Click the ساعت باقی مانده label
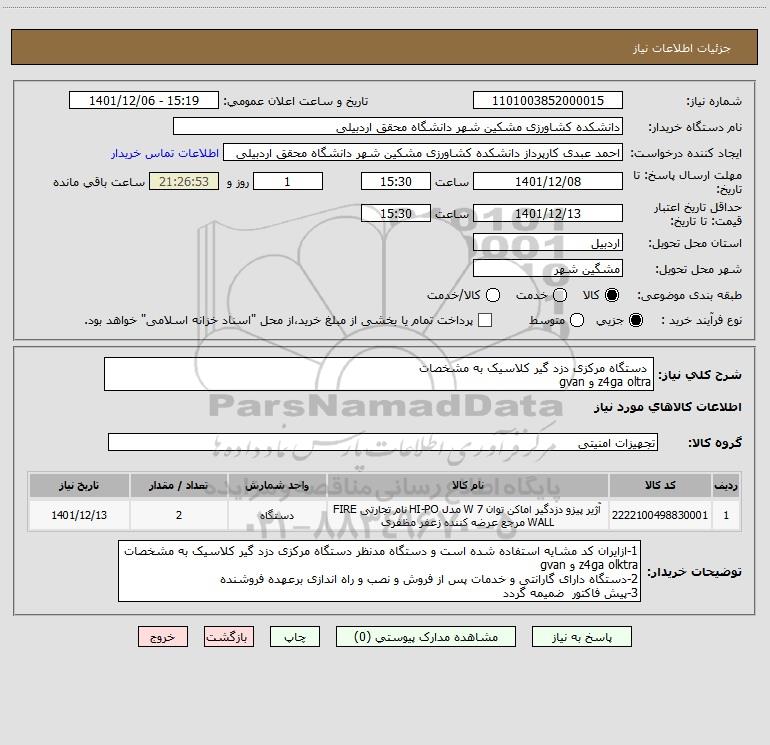770x745 pixels. (x=99, y=182)
